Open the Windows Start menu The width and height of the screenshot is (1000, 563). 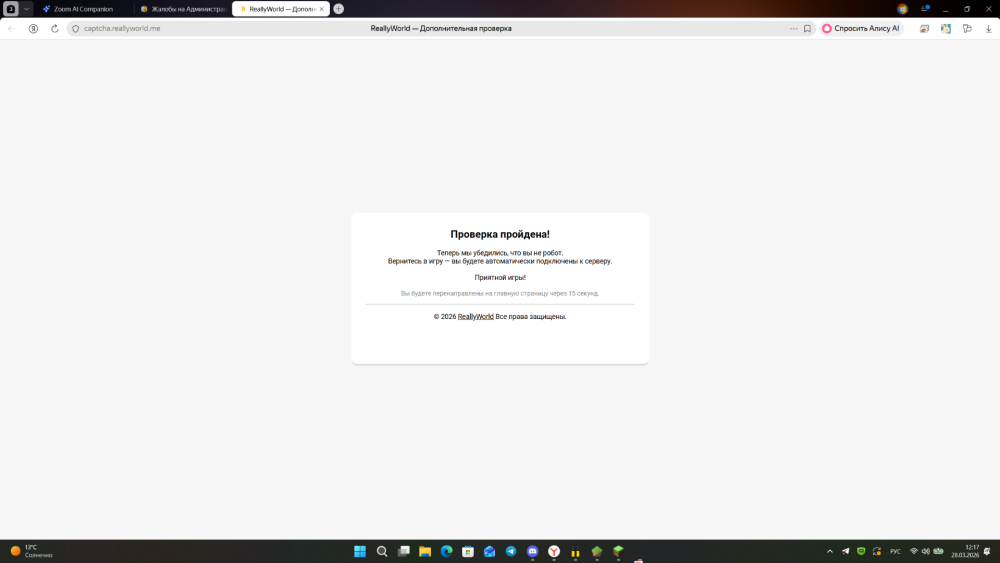pos(360,552)
